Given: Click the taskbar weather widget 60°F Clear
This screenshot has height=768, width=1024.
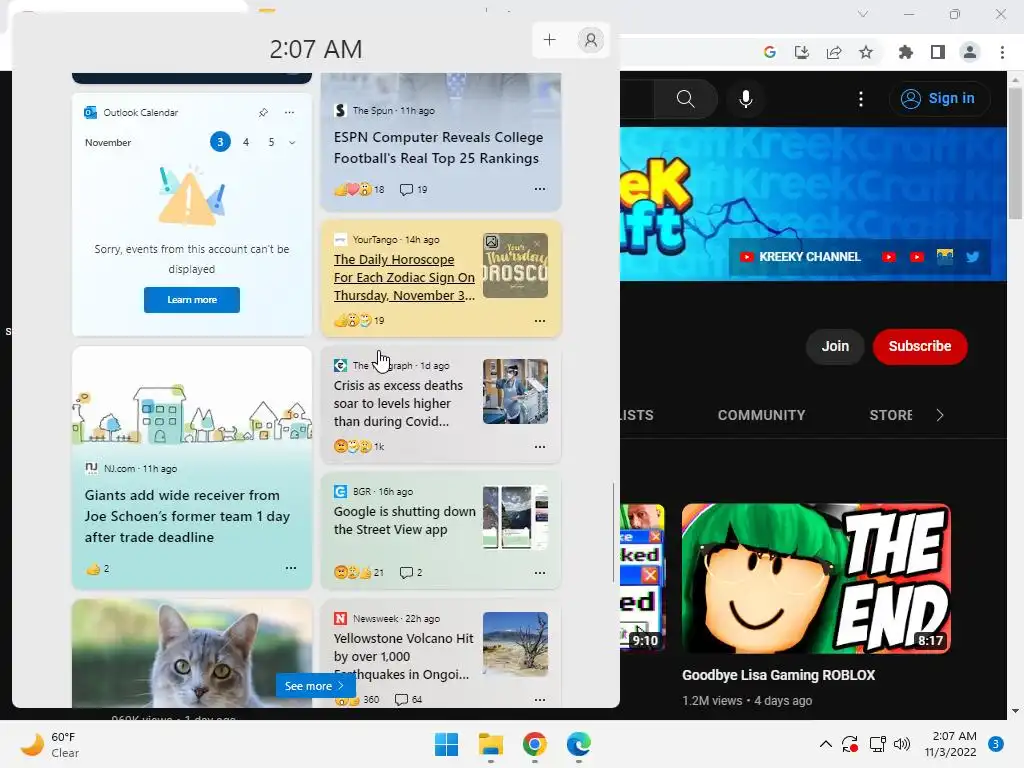Looking at the screenshot, I should tap(50, 744).
